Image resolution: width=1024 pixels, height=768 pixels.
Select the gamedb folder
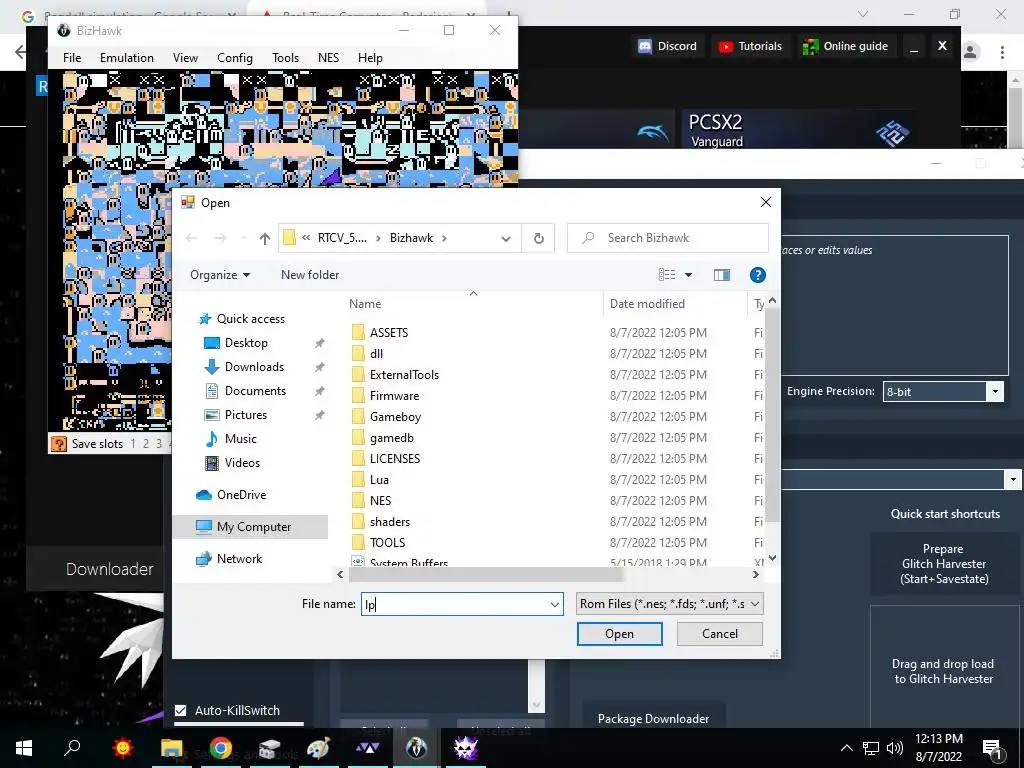(x=392, y=438)
